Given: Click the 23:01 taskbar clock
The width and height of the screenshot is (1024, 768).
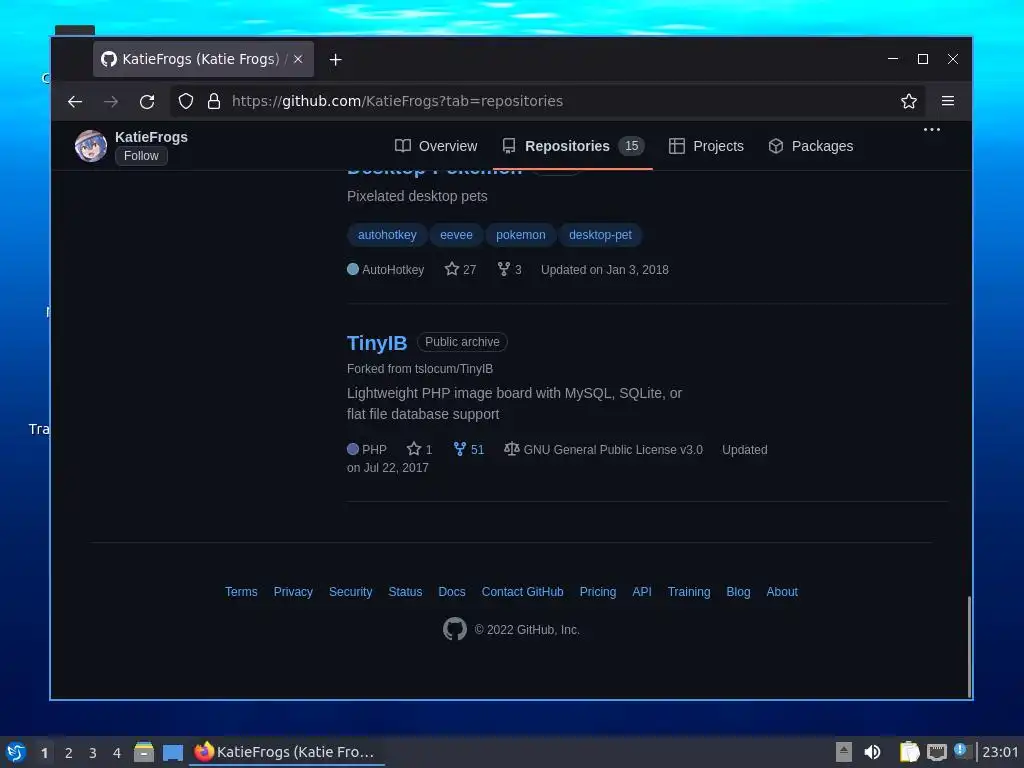Looking at the screenshot, I should point(999,752).
